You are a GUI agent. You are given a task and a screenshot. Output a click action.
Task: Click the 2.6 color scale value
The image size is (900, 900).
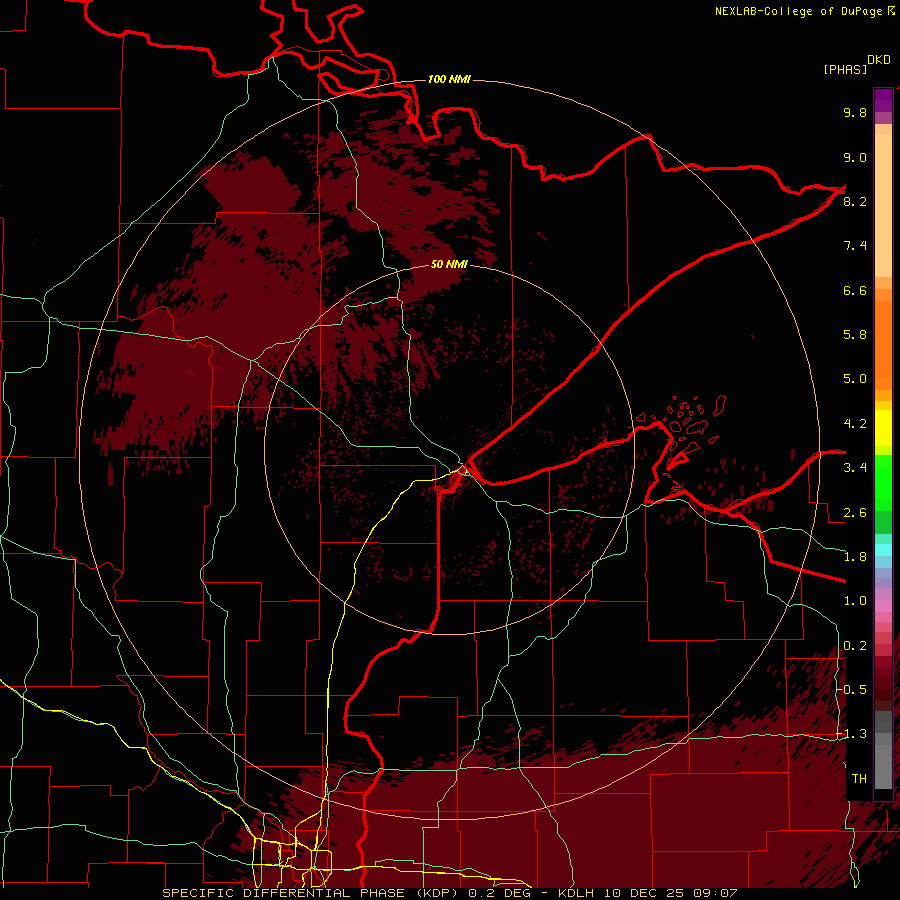[x=855, y=513]
